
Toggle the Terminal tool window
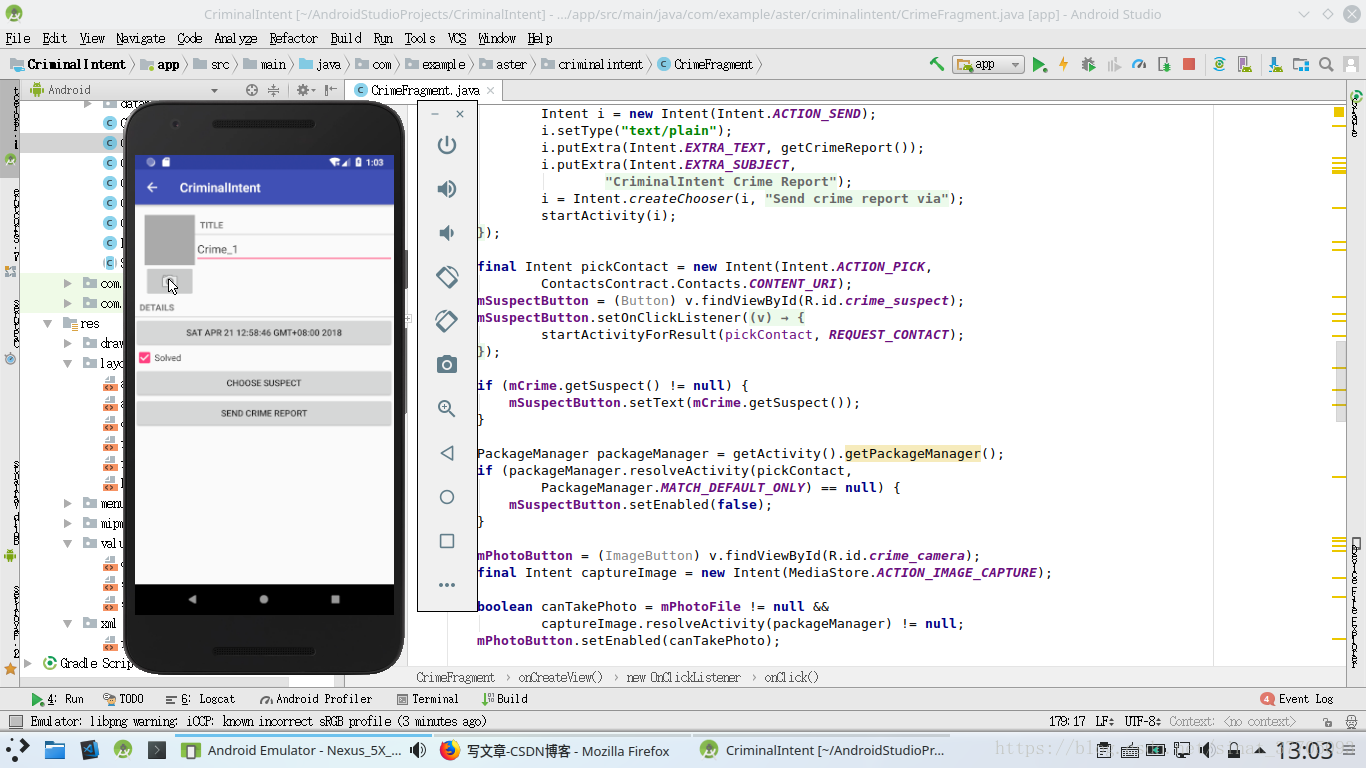pyautogui.click(x=428, y=699)
